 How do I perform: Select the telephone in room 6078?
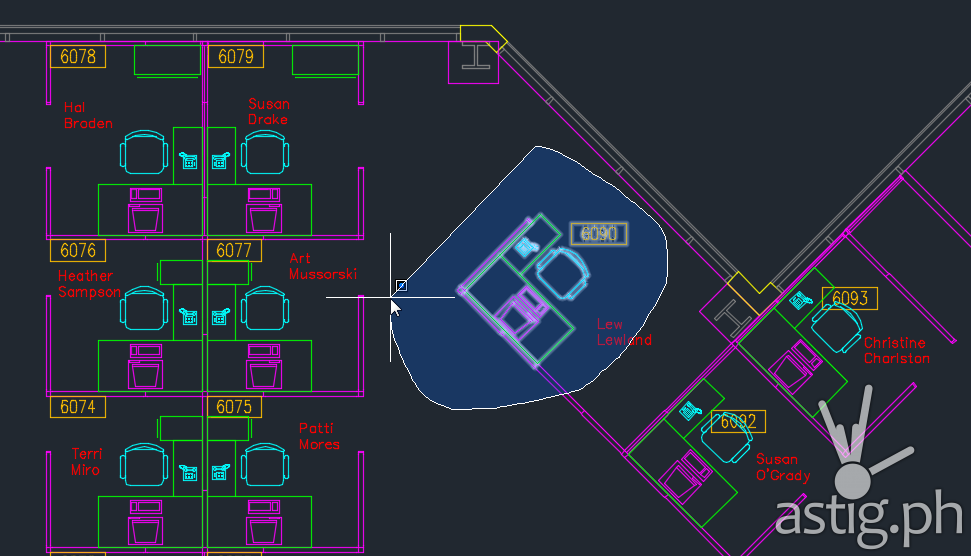pos(189,161)
